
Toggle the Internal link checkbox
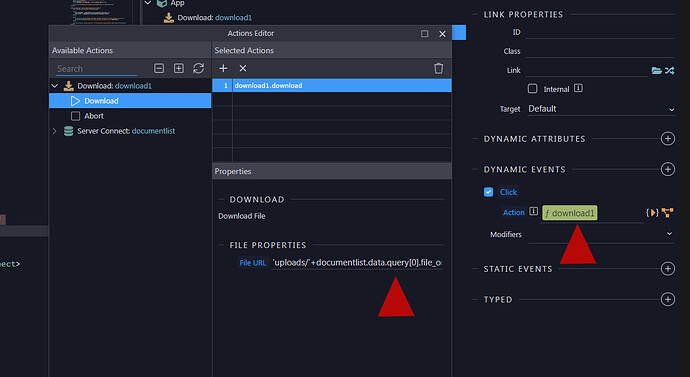click(532, 89)
